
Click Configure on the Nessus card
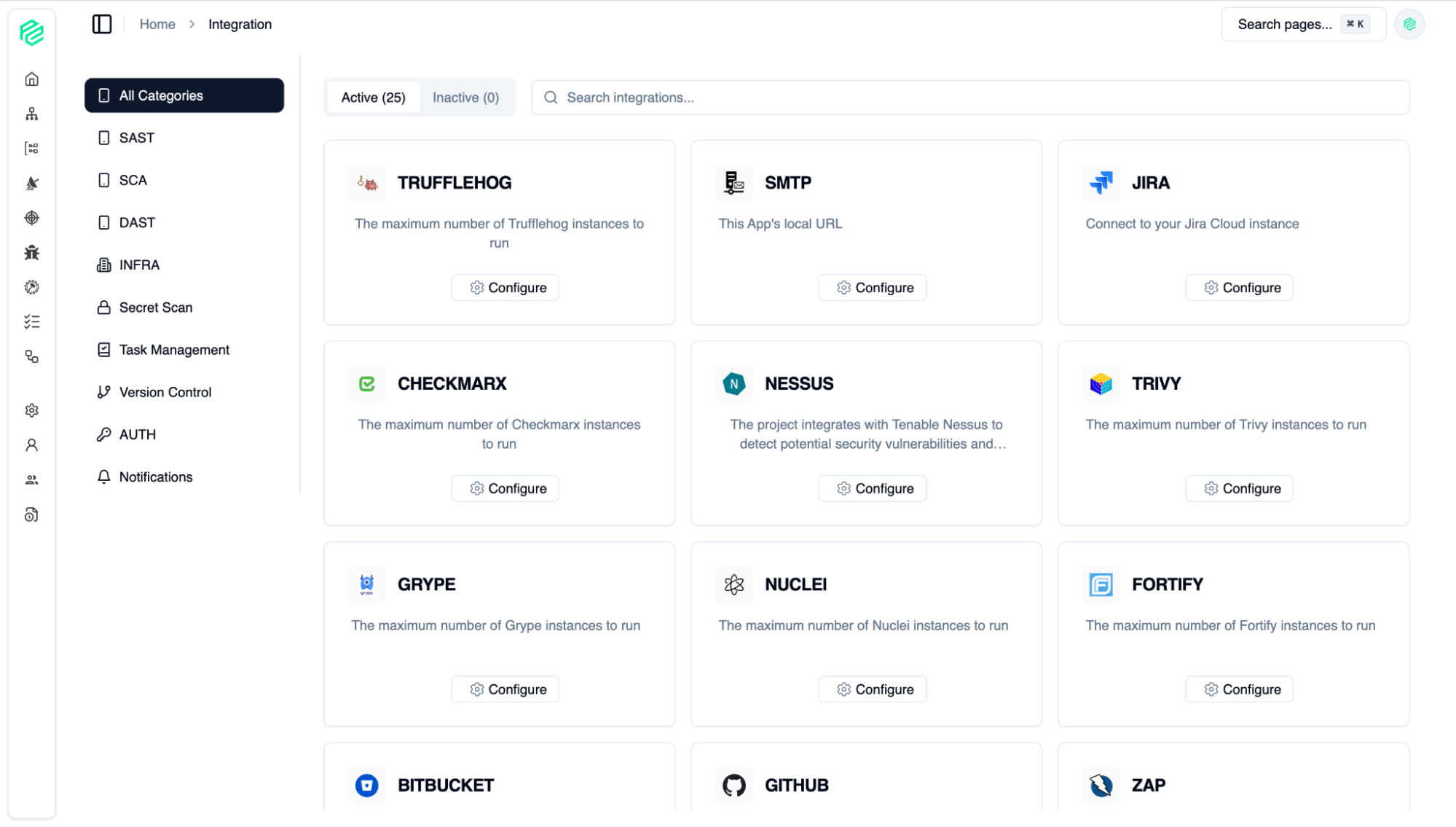872,489
